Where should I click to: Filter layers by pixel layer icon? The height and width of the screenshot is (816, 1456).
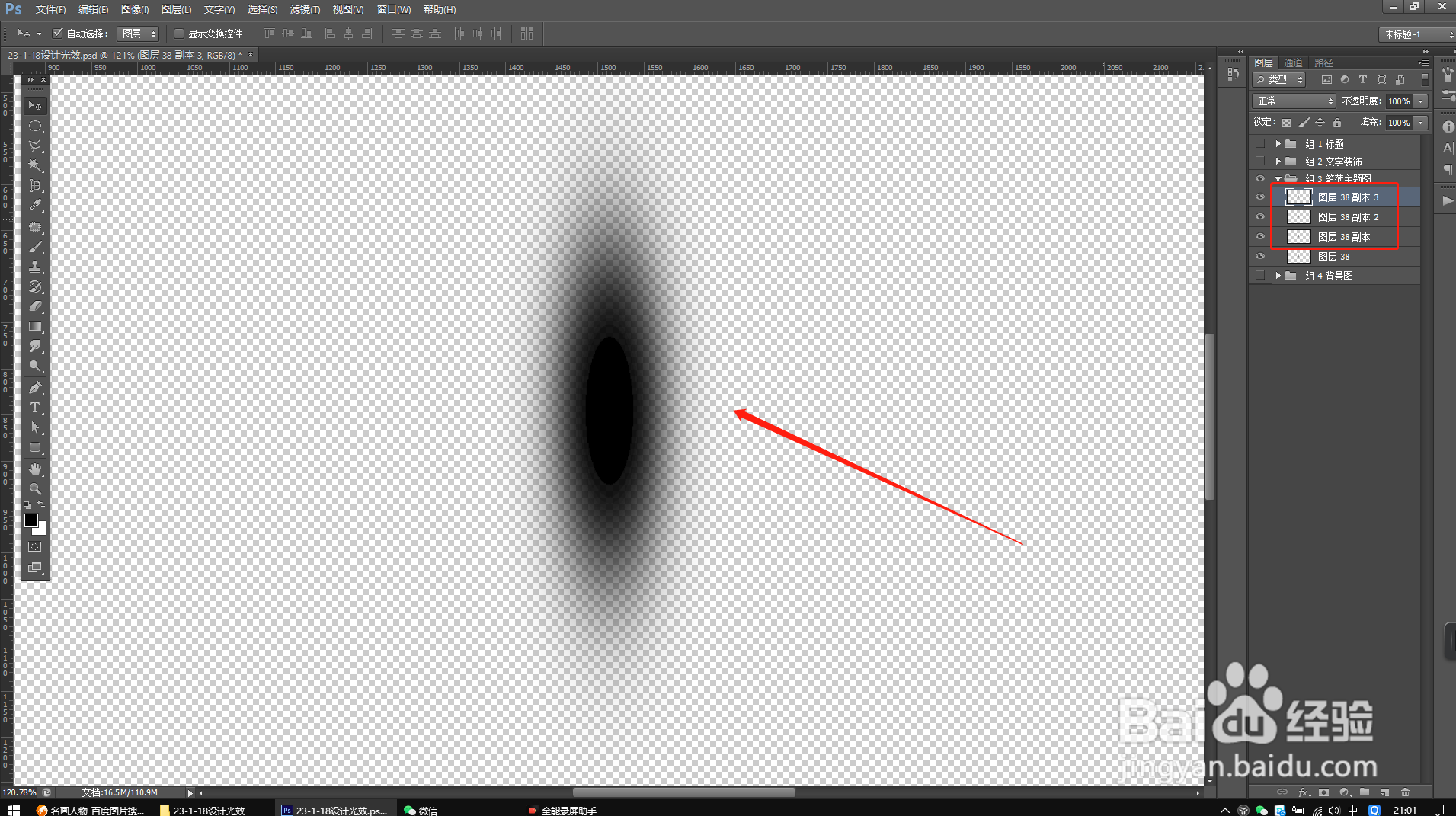1326,79
